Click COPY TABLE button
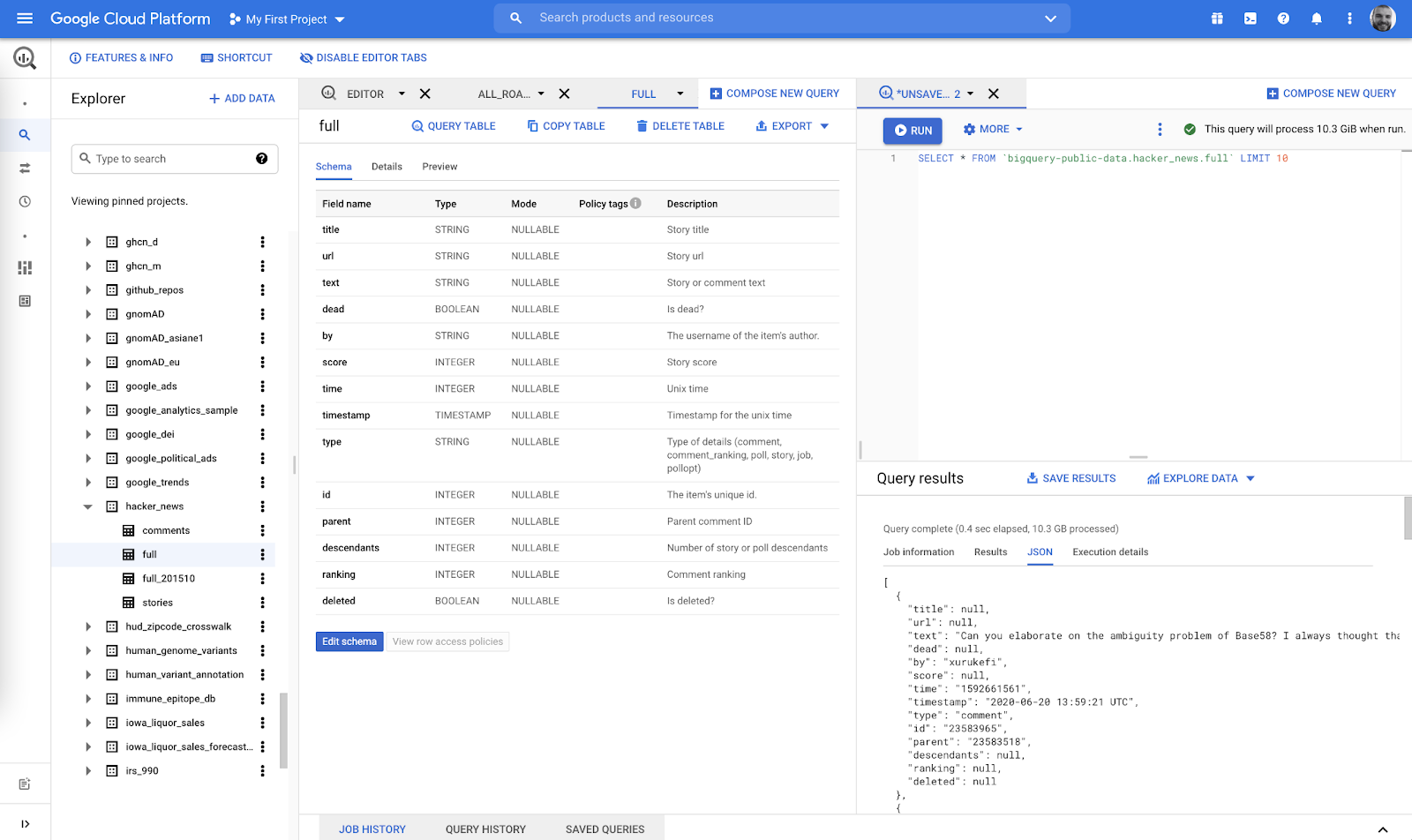 tap(566, 126)
